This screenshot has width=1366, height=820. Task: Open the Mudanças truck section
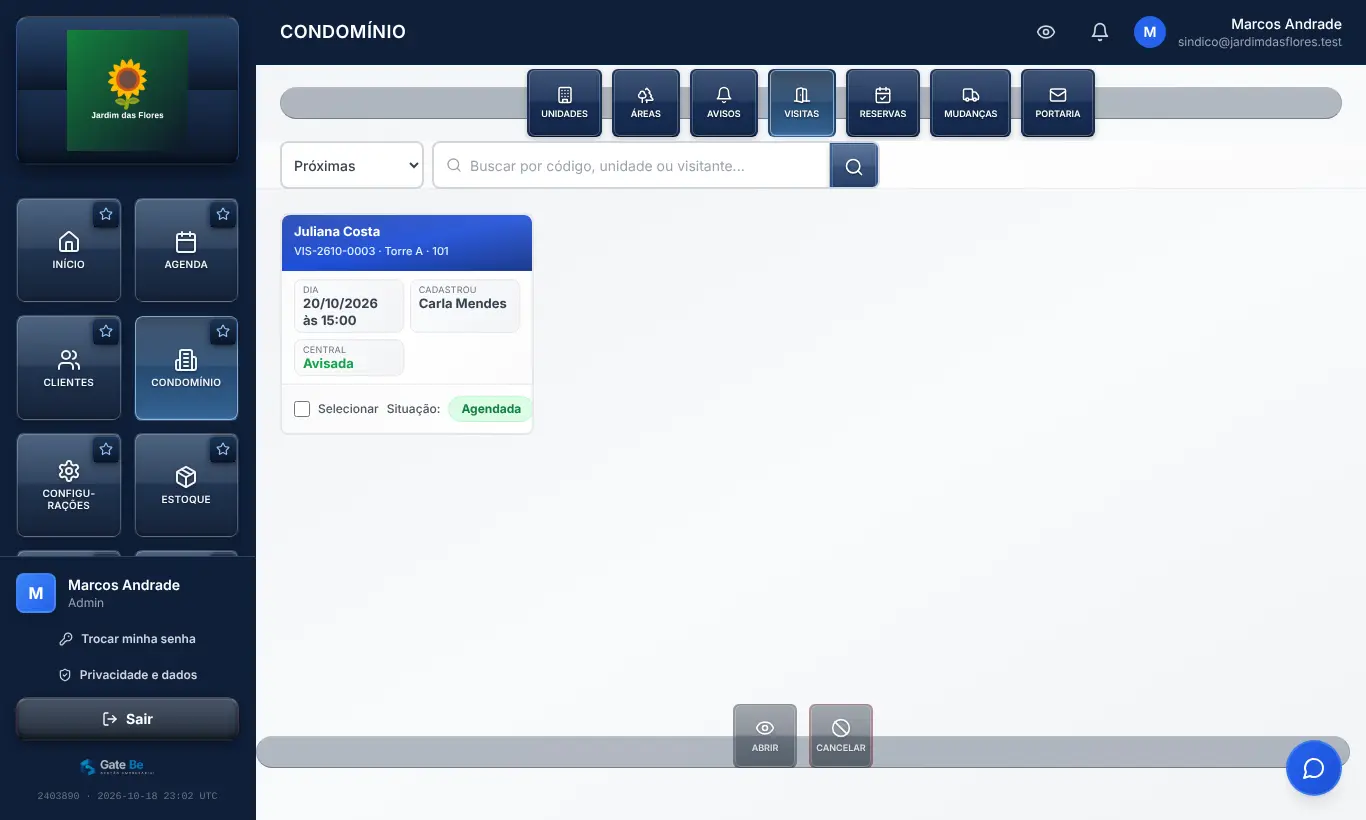click(971, 103)
